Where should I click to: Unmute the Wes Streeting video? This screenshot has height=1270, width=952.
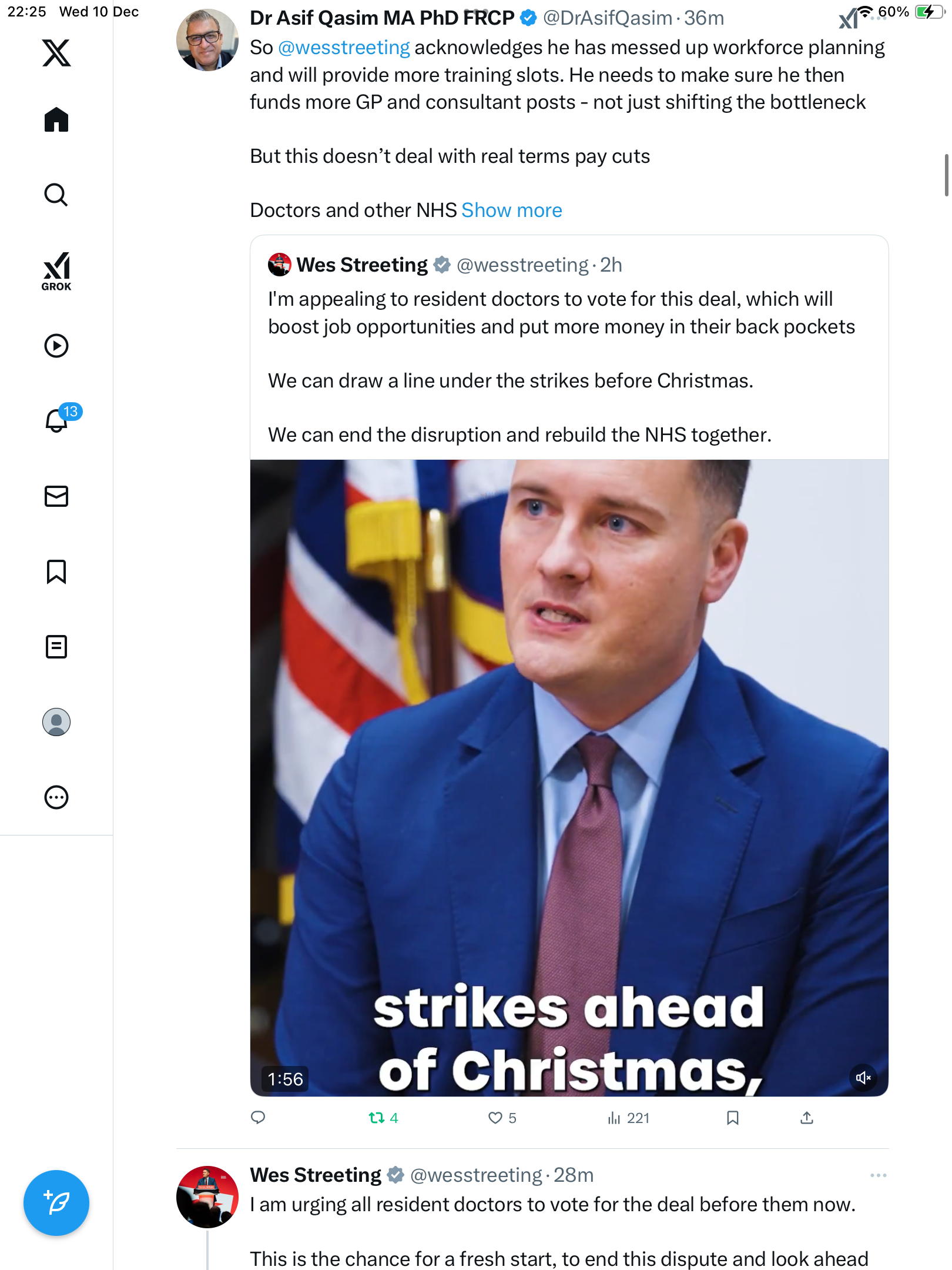863,1078
